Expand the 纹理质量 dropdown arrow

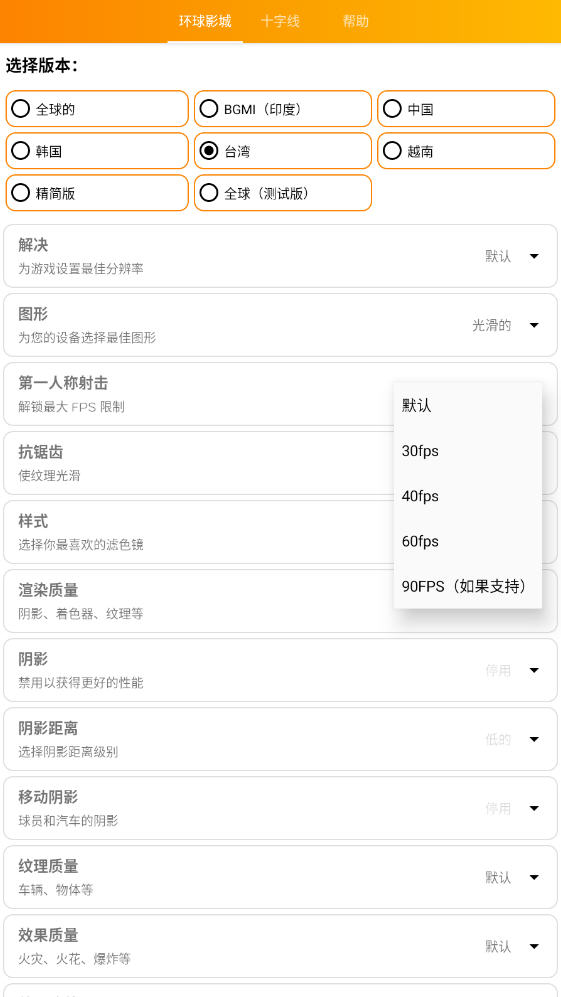click(534, 877)
